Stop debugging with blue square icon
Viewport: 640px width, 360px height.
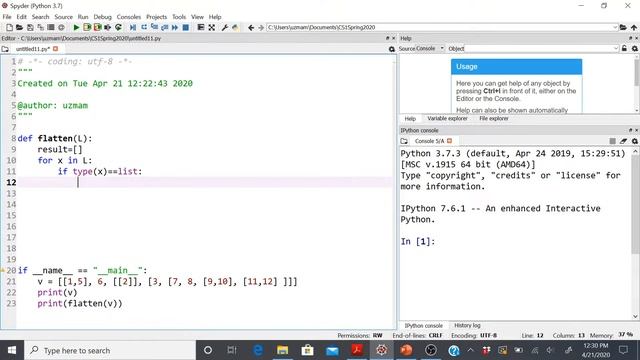click(185, 27)
